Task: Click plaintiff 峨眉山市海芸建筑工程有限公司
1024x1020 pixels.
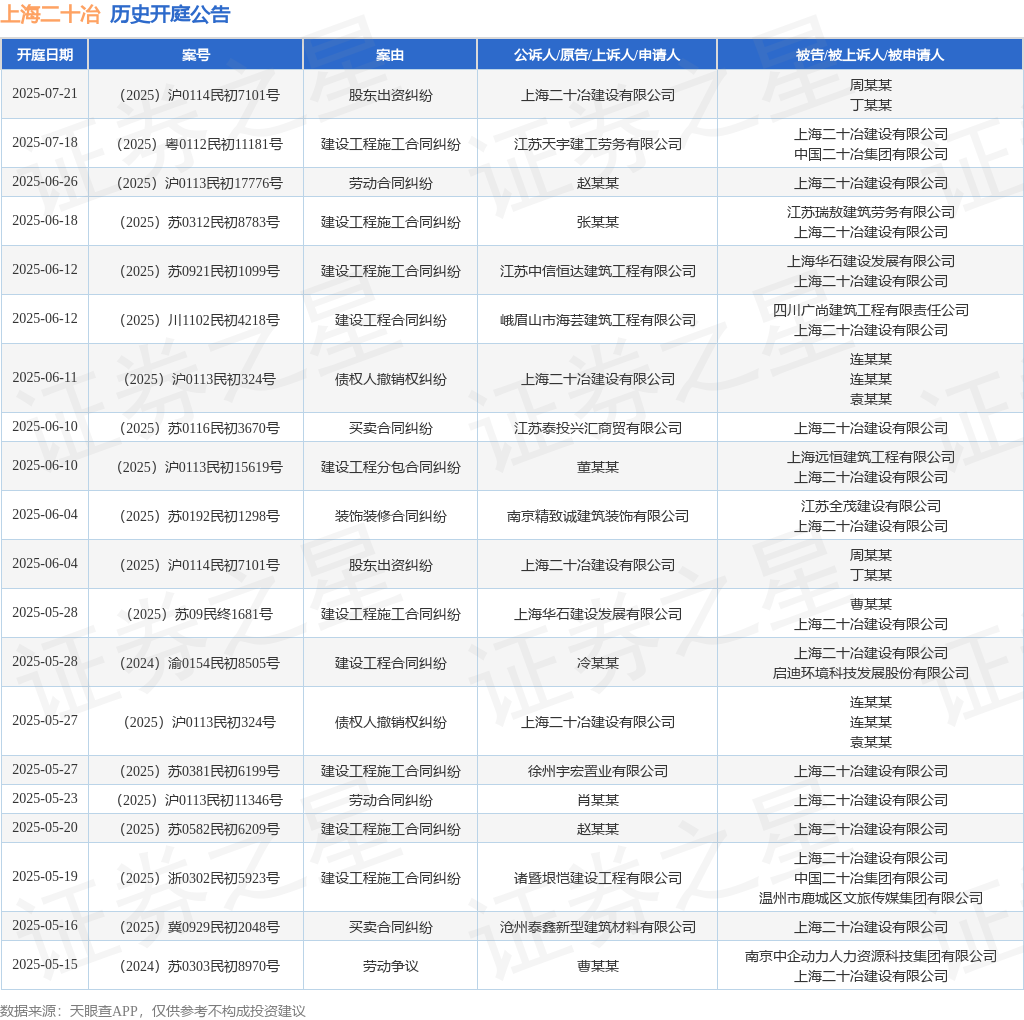Action: pyautogui.click(x=598, y=320)
